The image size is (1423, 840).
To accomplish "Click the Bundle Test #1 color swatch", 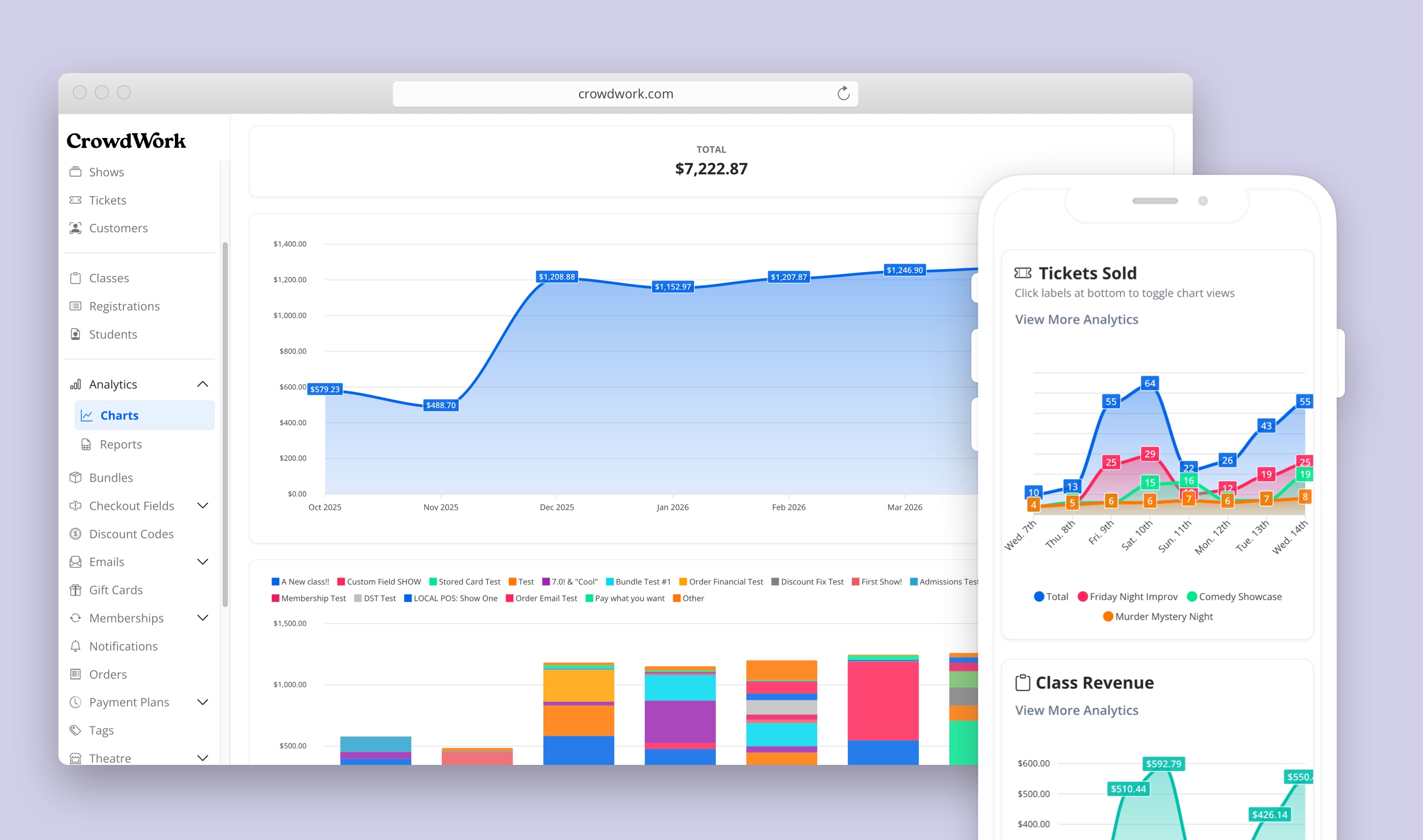I will (x=610, y=581).
